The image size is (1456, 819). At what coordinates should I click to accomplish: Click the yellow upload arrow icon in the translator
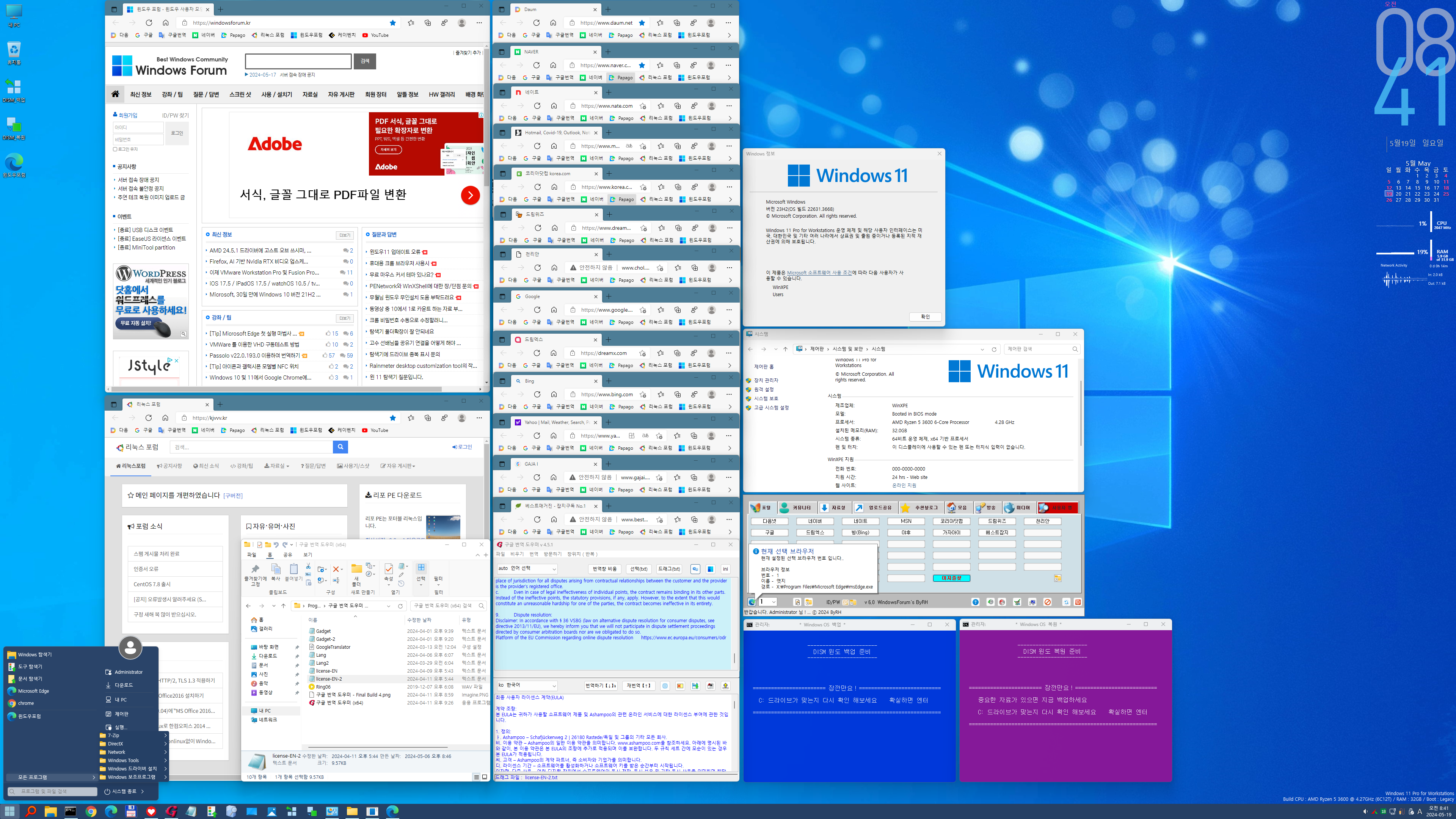pos(725,686)
